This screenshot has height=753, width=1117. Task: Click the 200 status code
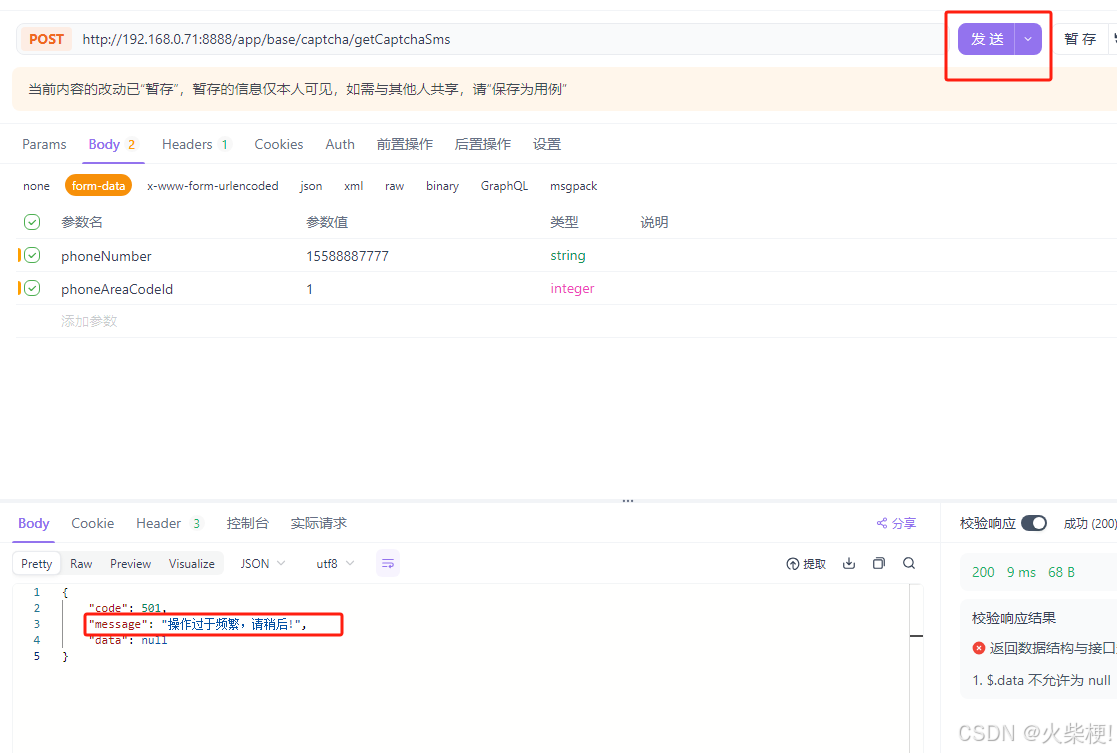983,572
